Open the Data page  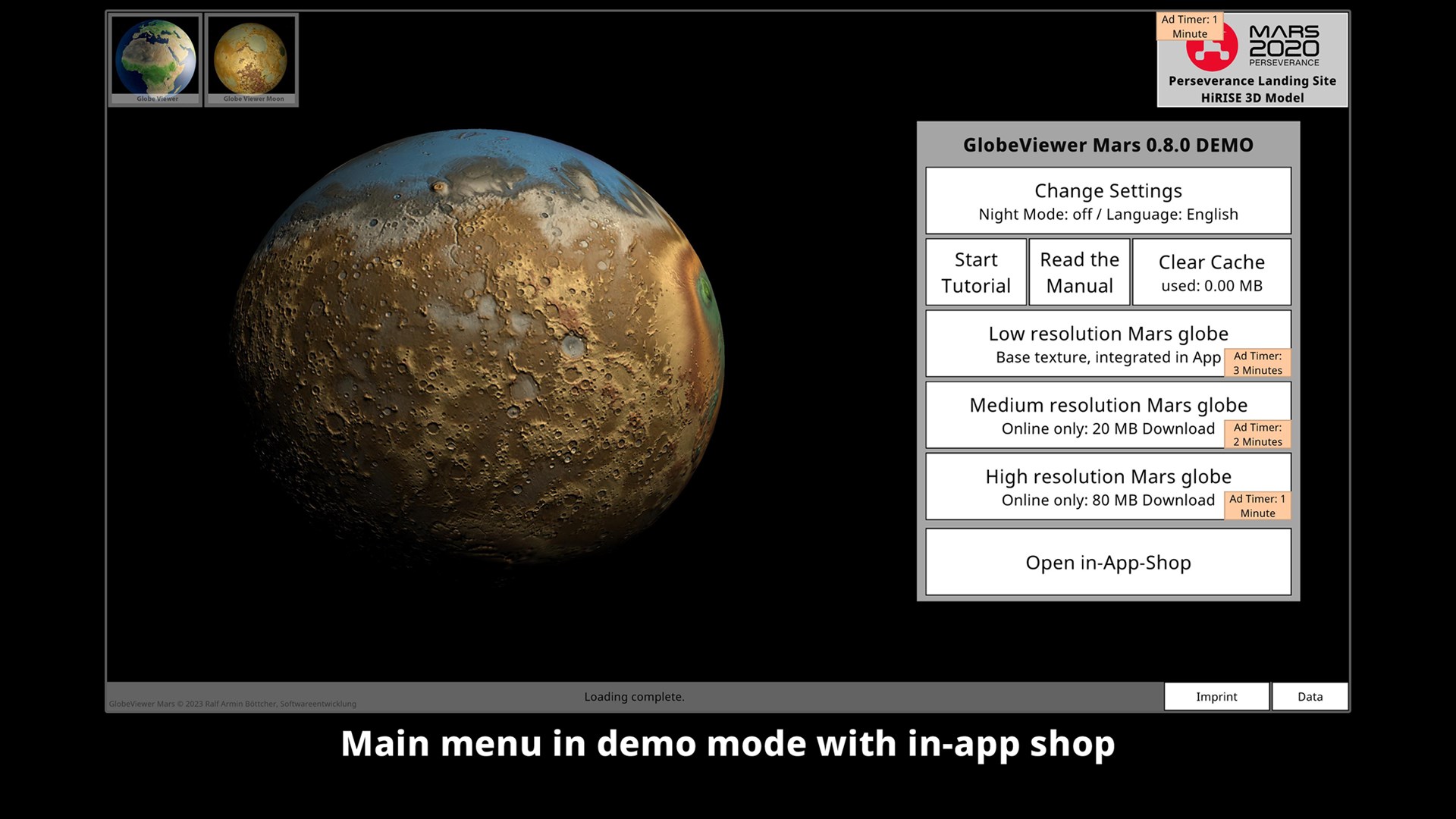point(1310,696)
